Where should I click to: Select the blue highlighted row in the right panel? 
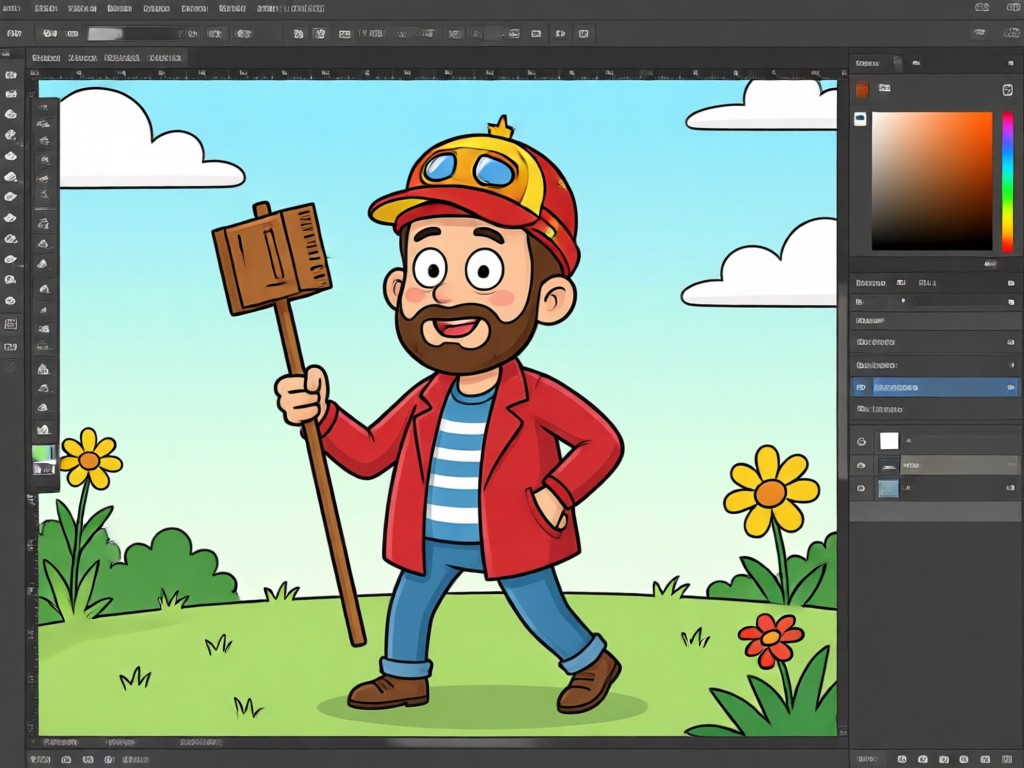point(935,387)
